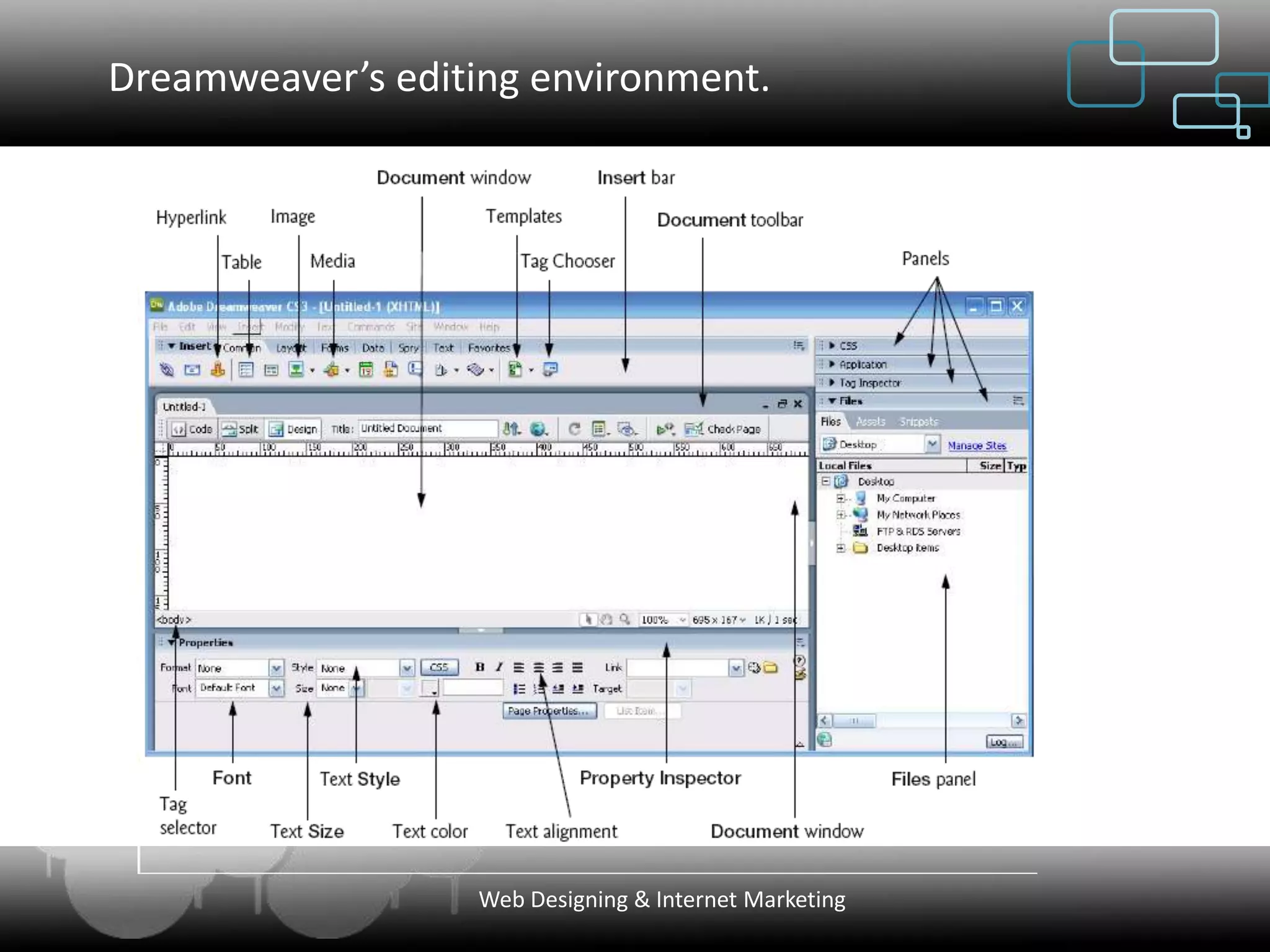Click the Server-Side Include icon
This screenshot has height=952, width=1270.
pyautogui.click(x=391, y=369)
